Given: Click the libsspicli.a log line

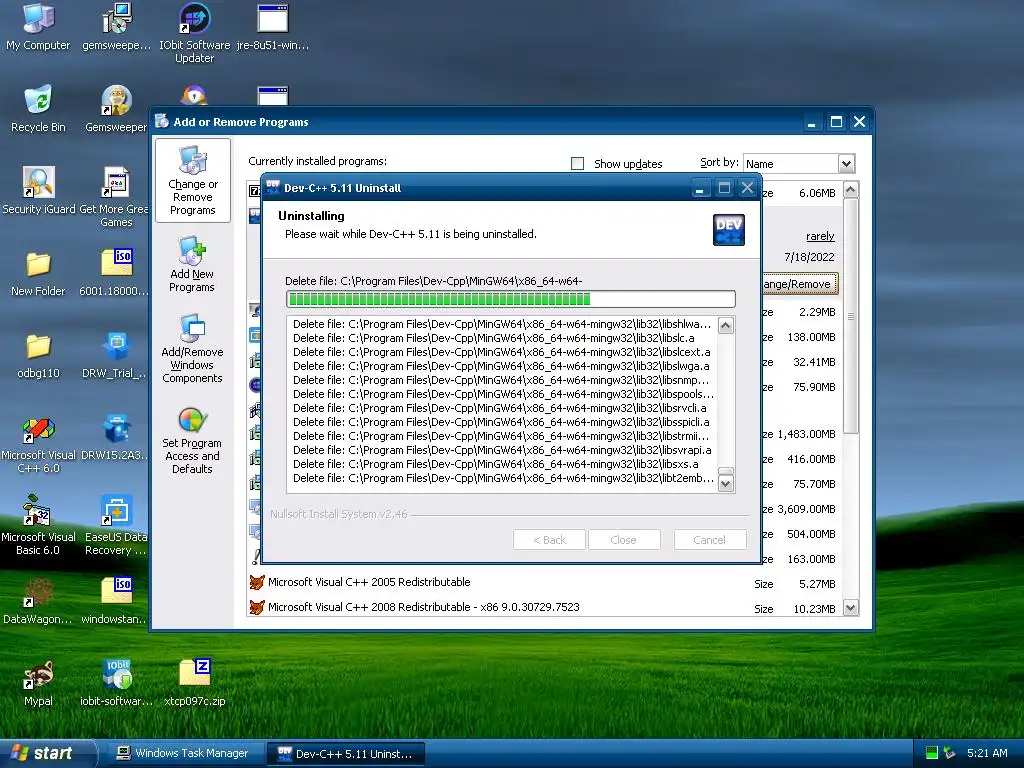Looking at the screenshot, I should [501, 423].
